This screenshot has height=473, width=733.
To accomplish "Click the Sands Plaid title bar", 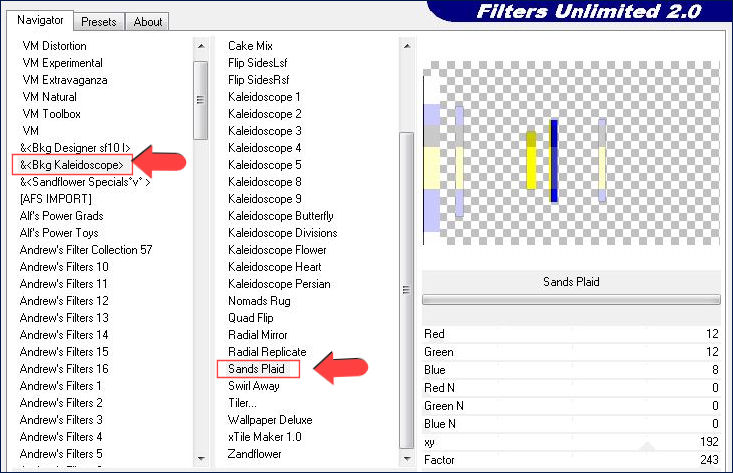I will 571,282.
